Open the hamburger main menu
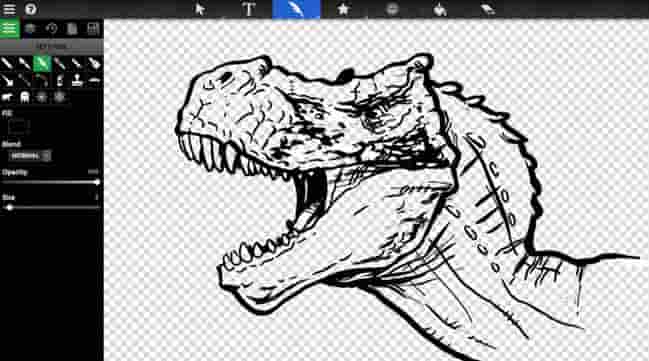 pyautogui.click(x=9, y=9)
